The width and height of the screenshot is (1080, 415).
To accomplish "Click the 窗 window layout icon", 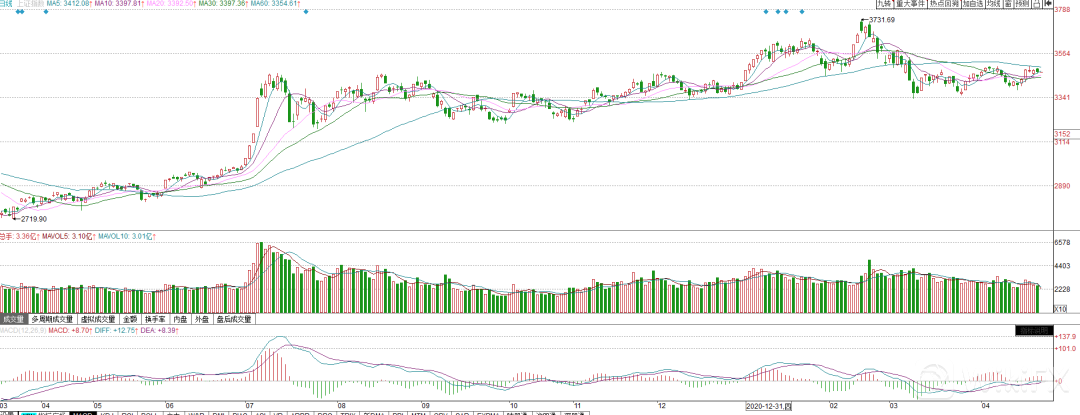I will tap(1009, 5).
